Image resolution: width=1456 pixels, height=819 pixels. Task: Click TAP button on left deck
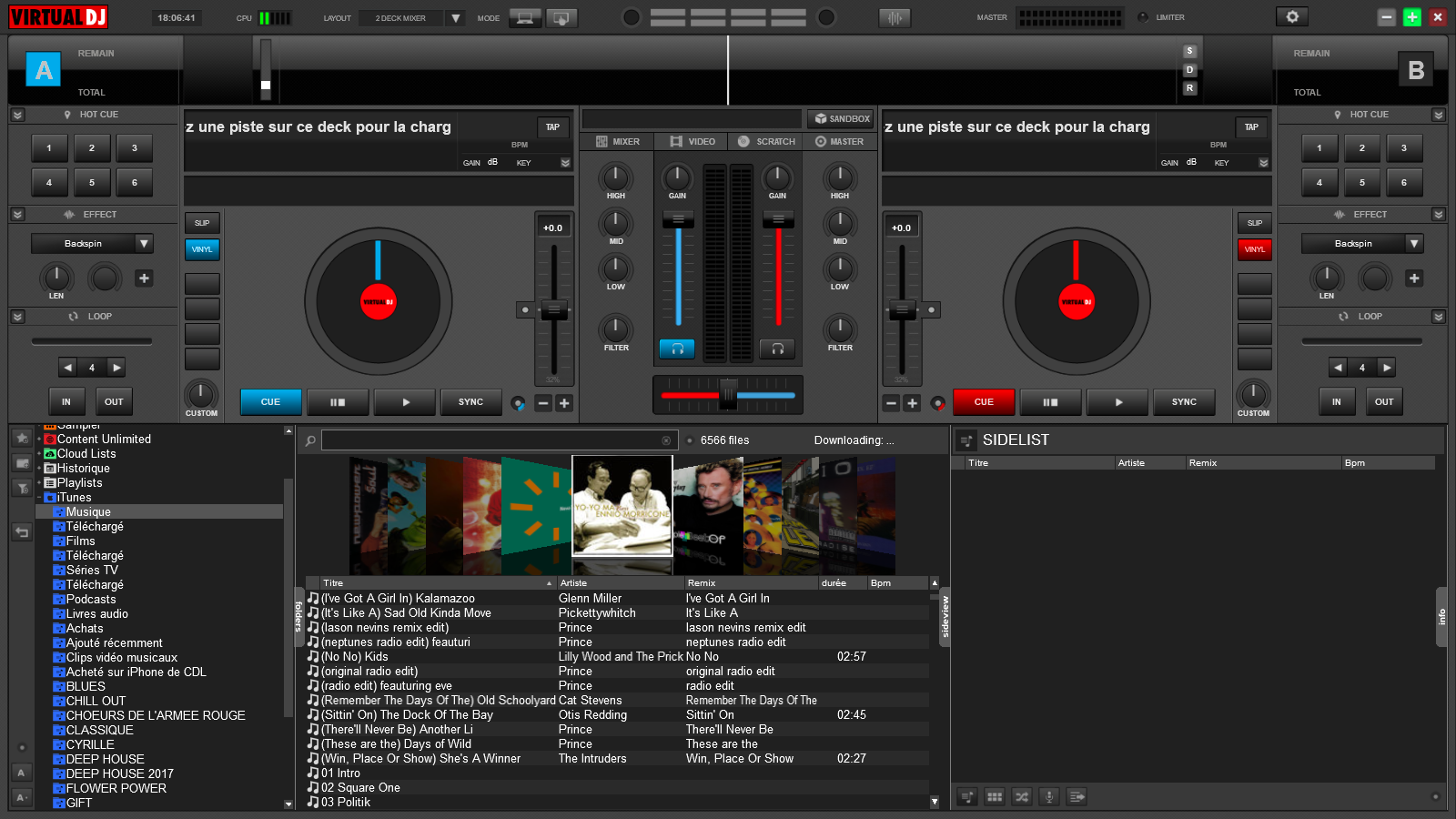[552, 127]
